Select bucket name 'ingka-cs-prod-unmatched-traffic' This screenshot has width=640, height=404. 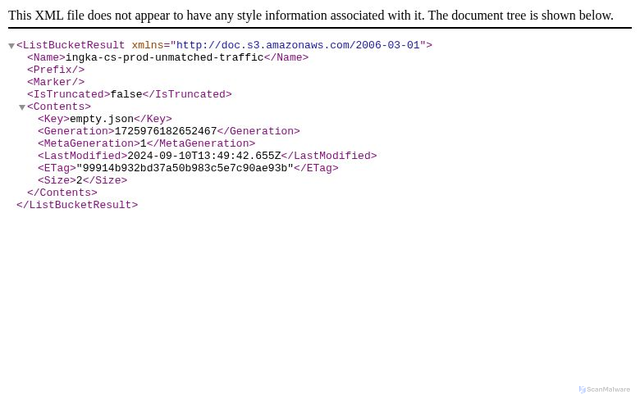164,58
